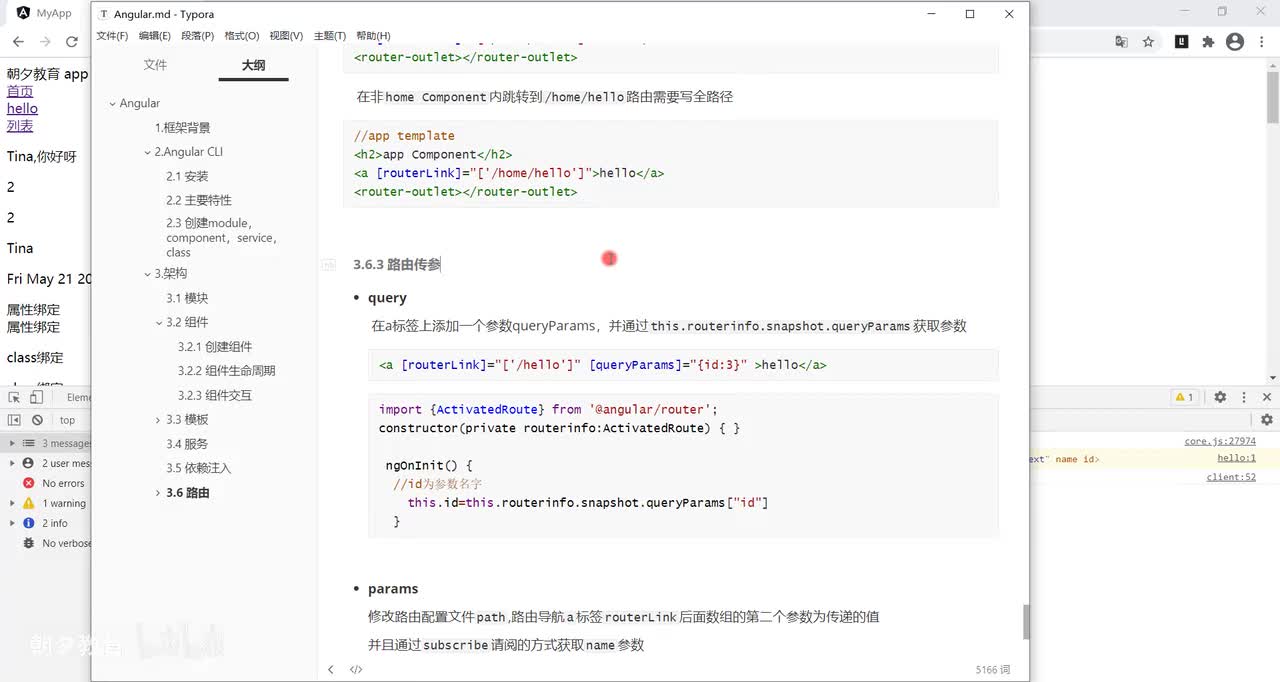Open the client:52 source link

[x=1231, y=477]
